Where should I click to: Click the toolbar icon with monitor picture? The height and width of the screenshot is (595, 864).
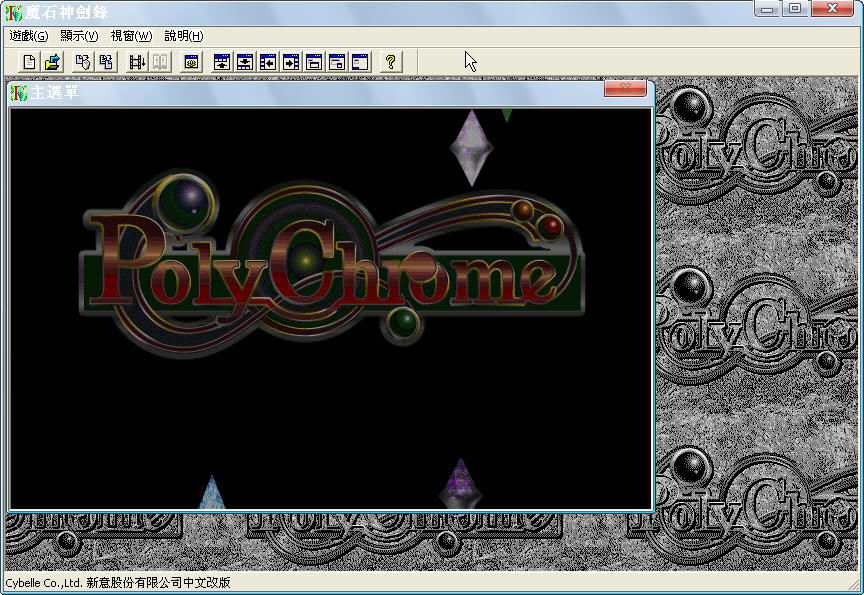(192, 62)
